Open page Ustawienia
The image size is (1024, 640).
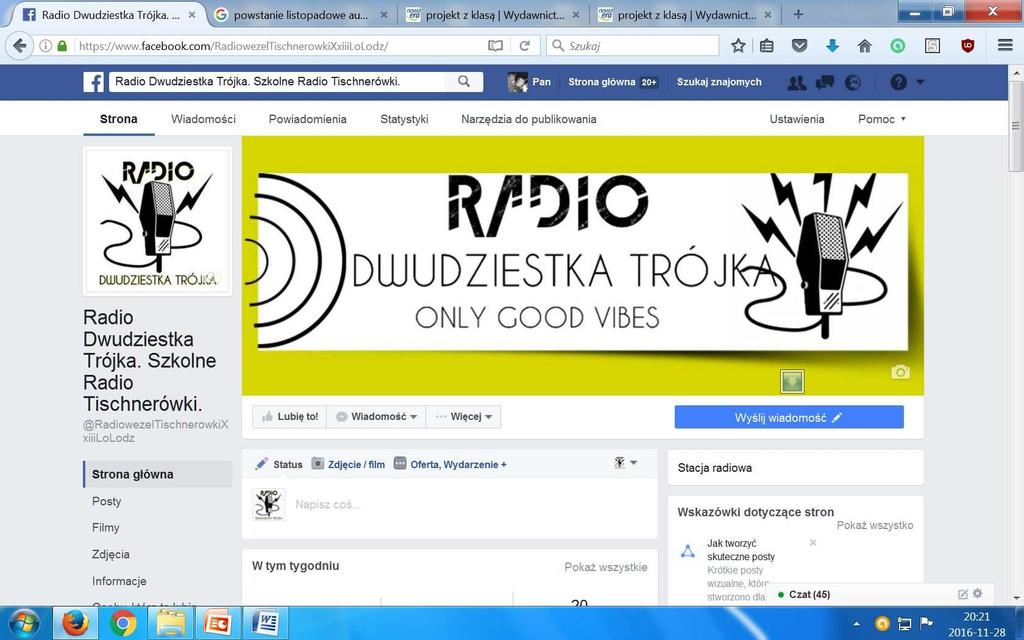click(x=797, y=119)
